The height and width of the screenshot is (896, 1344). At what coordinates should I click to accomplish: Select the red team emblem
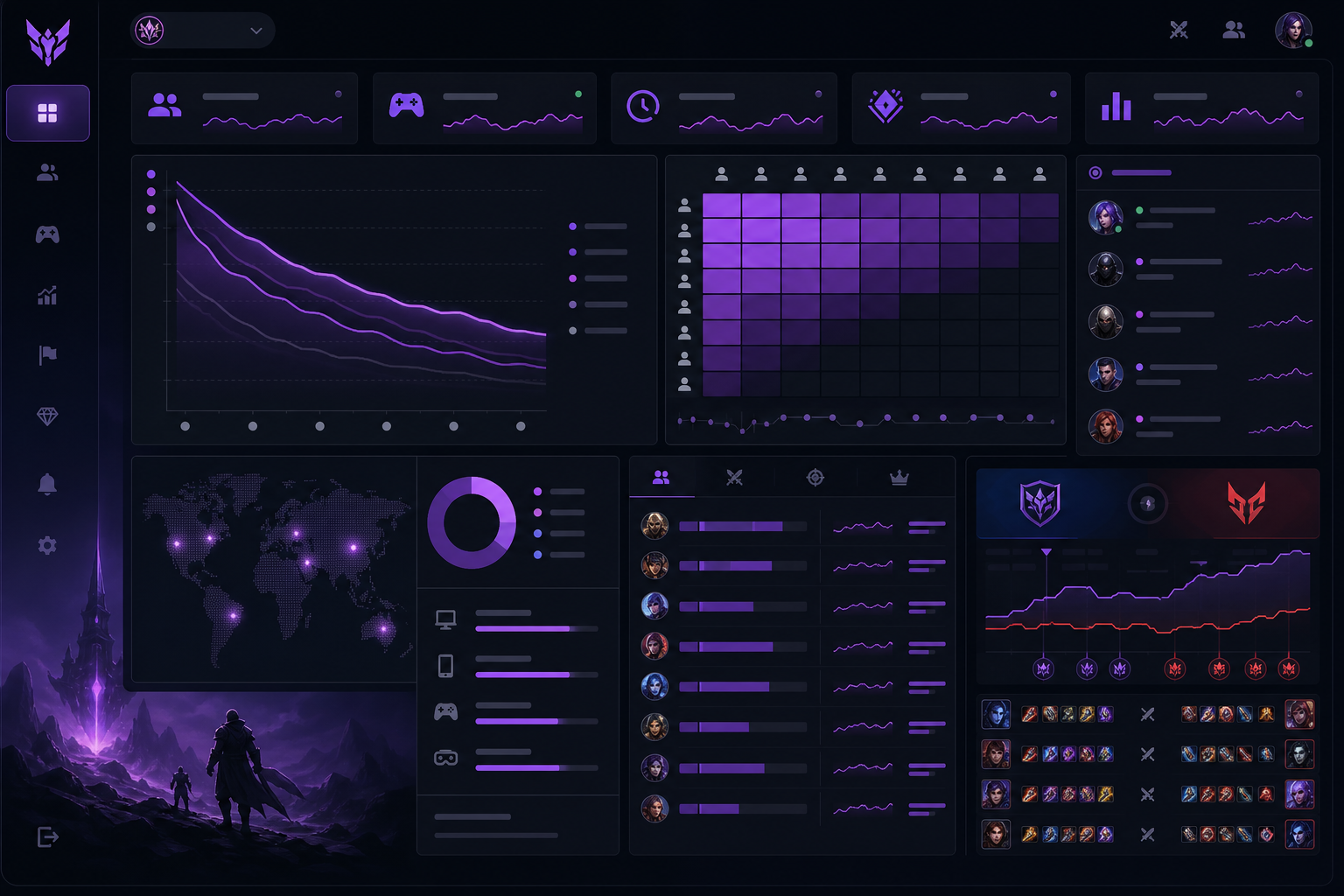(x=1247, y=504)
